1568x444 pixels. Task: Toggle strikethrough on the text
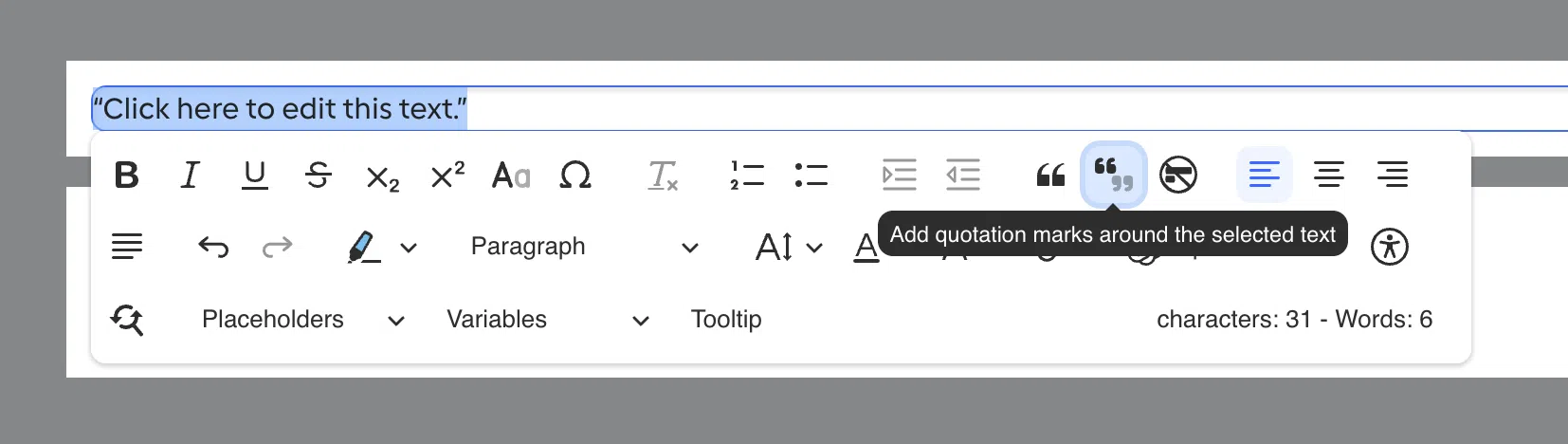point(319,176)
